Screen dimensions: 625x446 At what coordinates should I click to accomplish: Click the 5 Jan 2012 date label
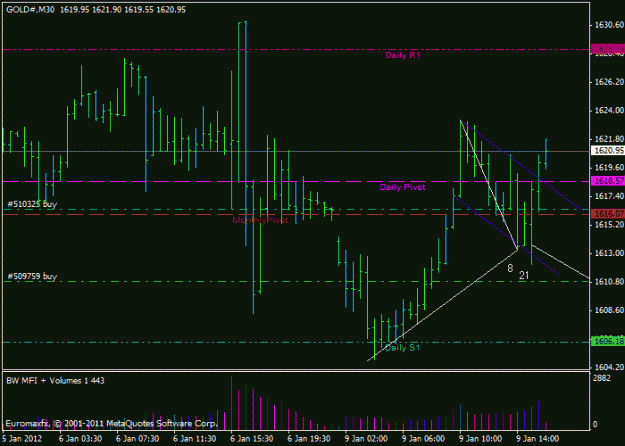[22, 439]
